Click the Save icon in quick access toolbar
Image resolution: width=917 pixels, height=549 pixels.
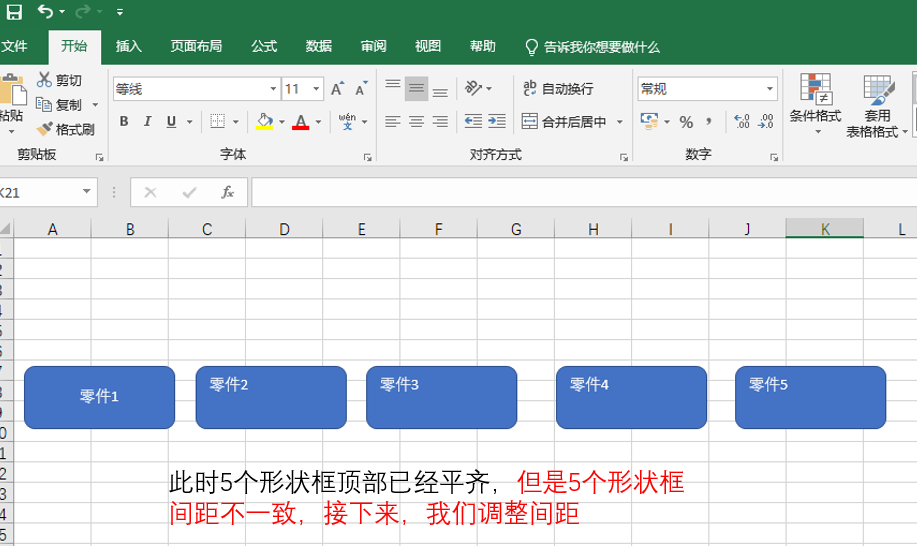pyautogui.click(x=14, y=12)
